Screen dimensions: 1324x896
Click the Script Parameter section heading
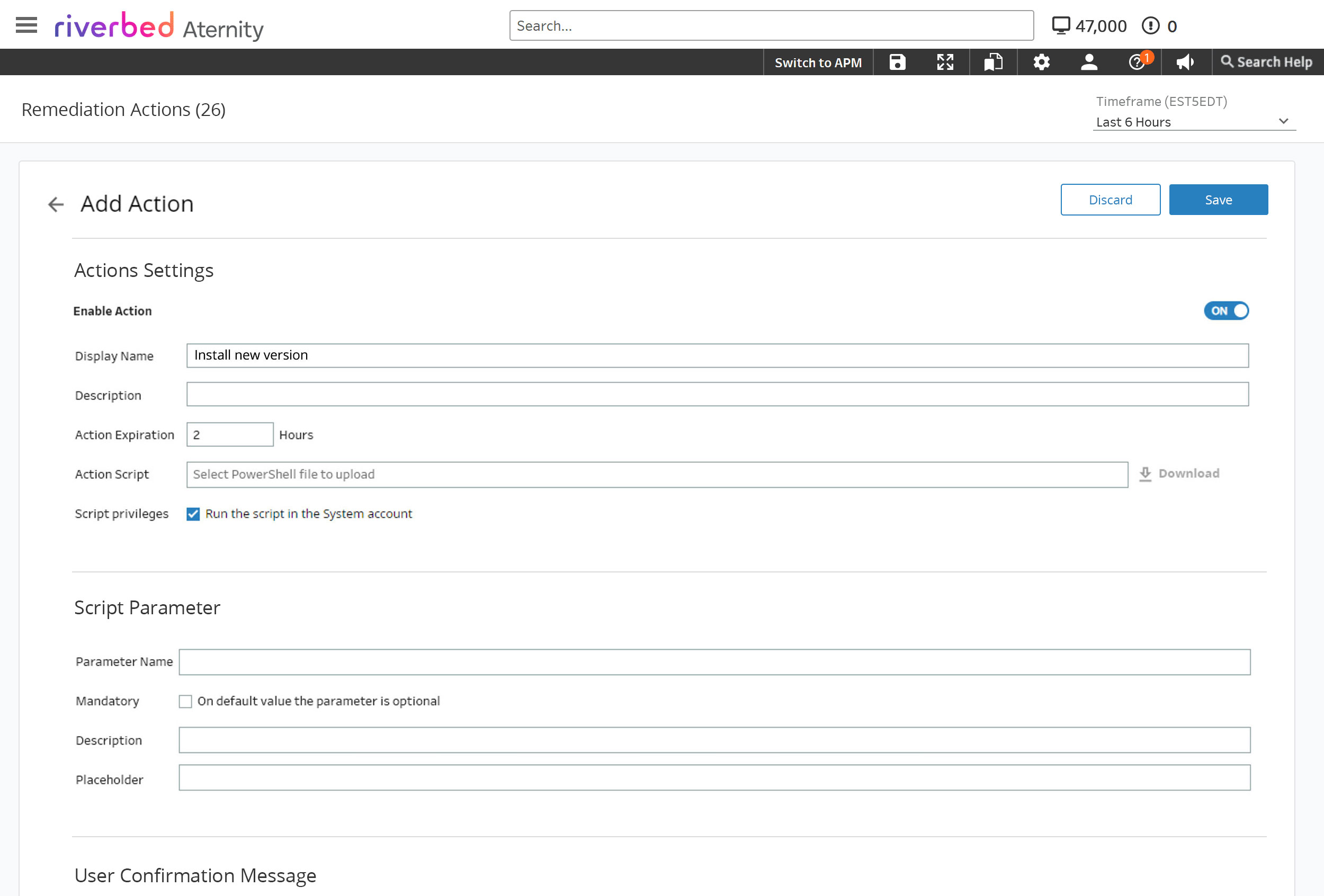147,608
